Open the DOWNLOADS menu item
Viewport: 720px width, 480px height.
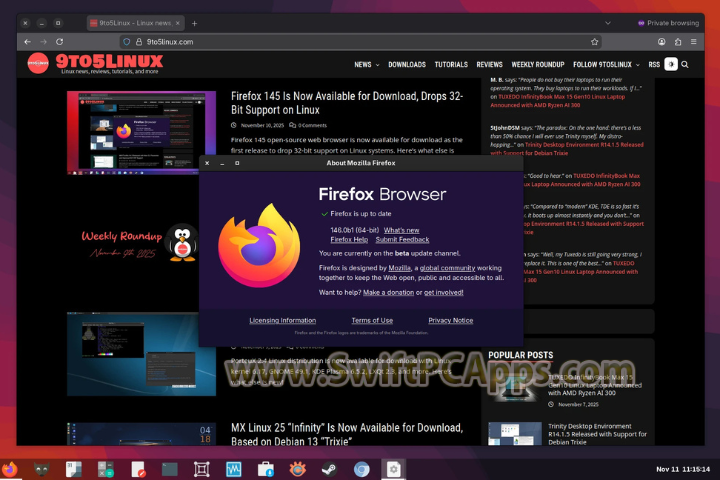[x=407, y=65]
